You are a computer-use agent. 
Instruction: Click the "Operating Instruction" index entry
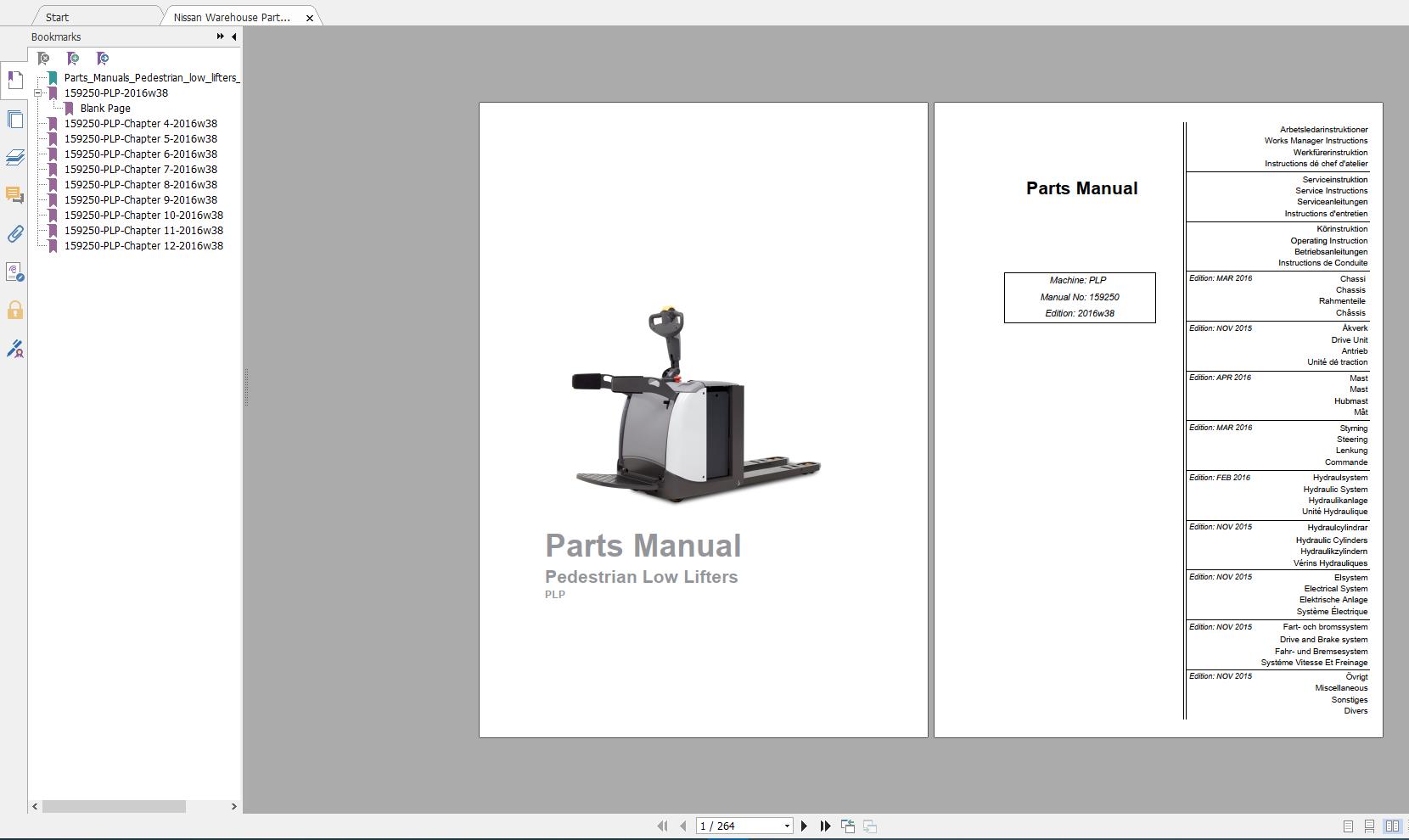click(x=1329, y=241)
